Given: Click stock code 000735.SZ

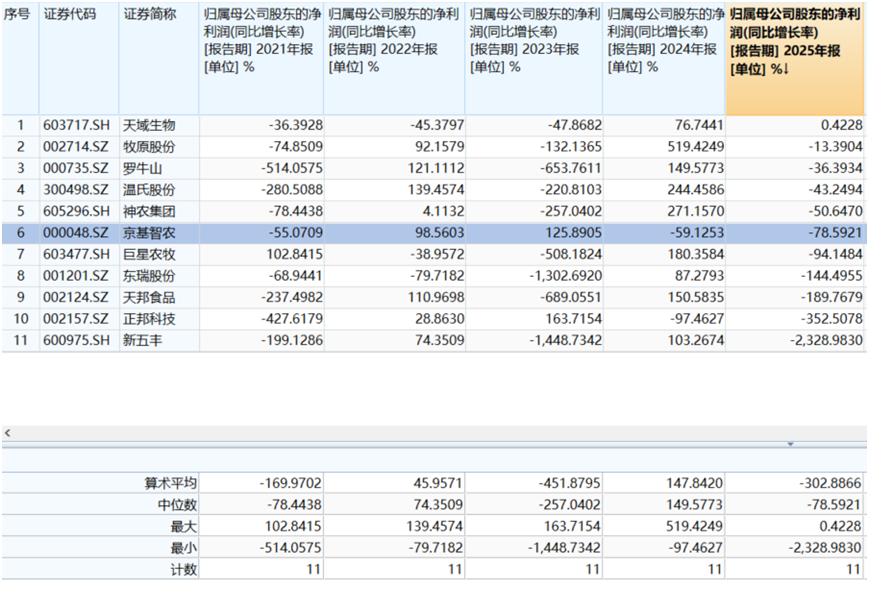Looking at the screenshot, I should coord(76,168).
